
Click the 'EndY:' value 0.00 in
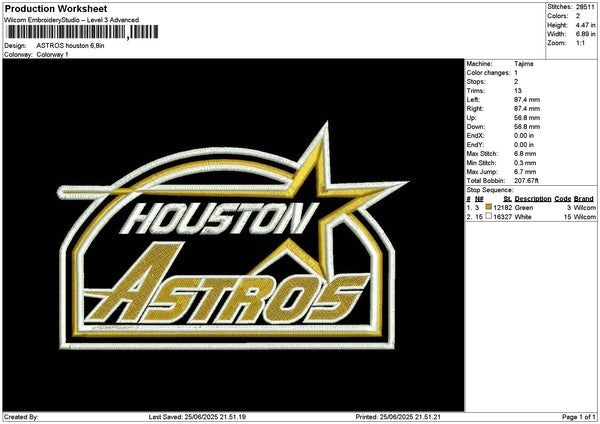point(524,145)
